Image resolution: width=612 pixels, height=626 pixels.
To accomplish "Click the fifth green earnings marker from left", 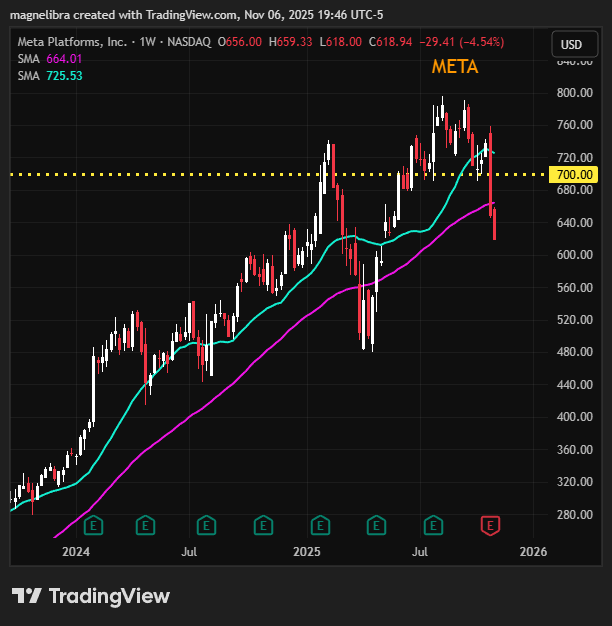I will (x=320, y=525).
